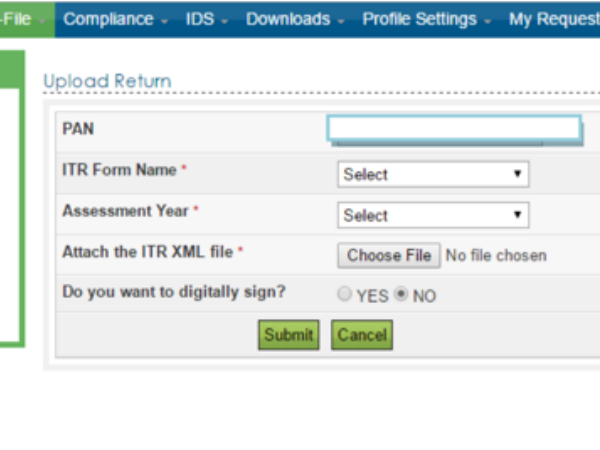Focus the PAN text field

454,128
